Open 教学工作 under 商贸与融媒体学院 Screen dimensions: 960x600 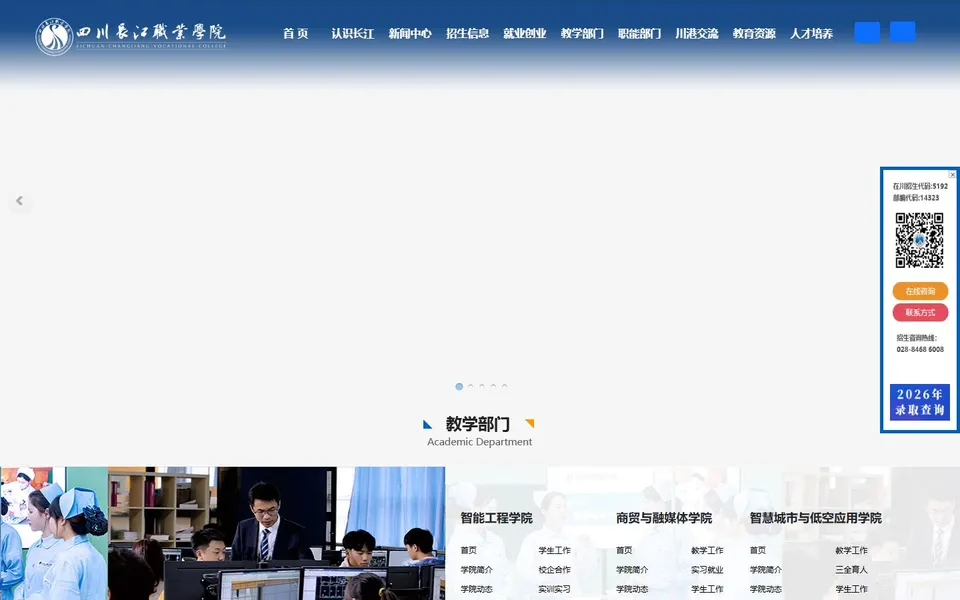click(x=707, y=550)
